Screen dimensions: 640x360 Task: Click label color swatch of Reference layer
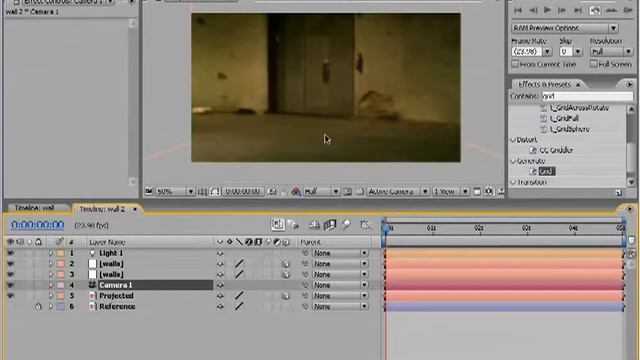(60, 306)
